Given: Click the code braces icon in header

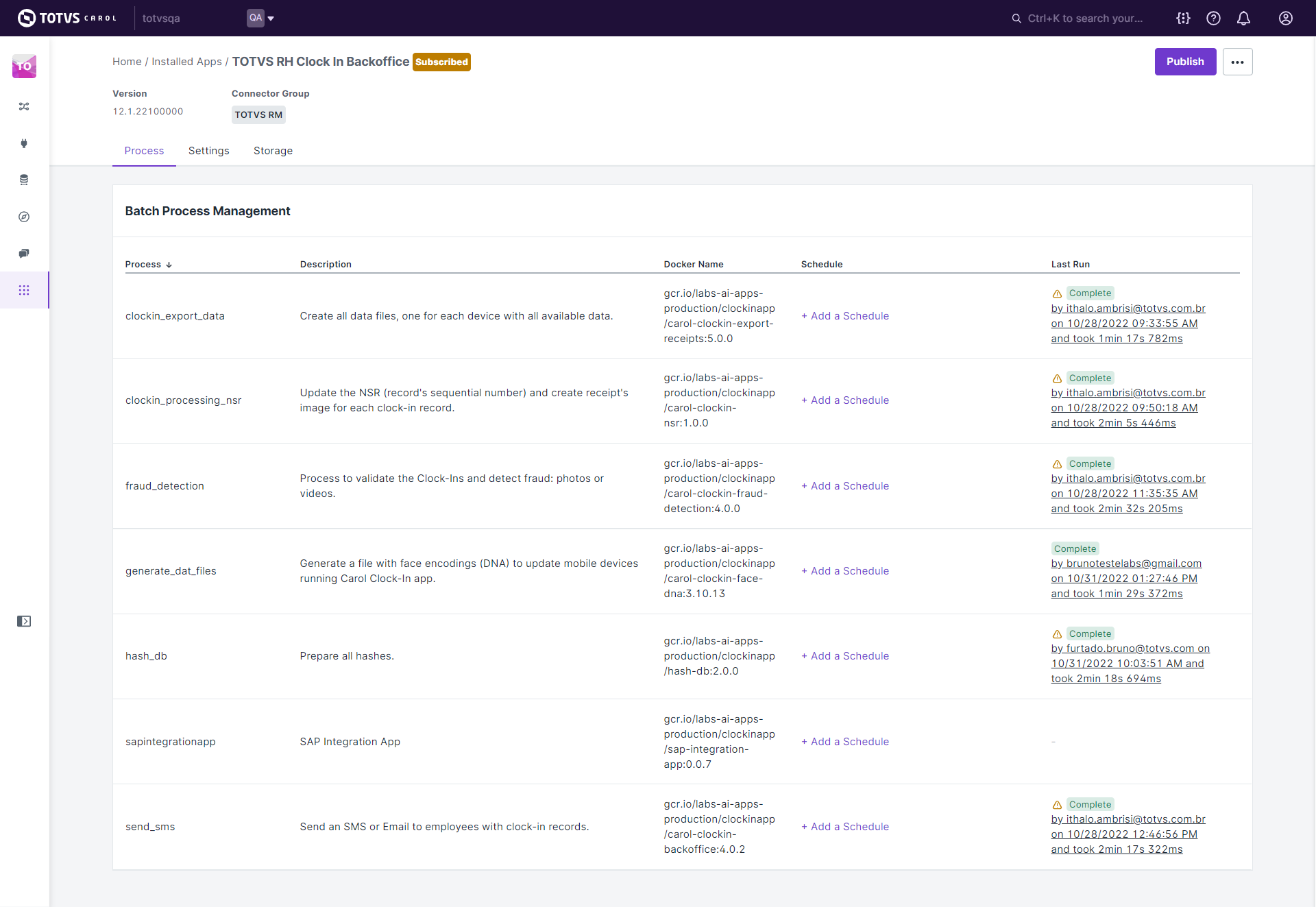Looking at the screenshot, I should [1183, 19].
